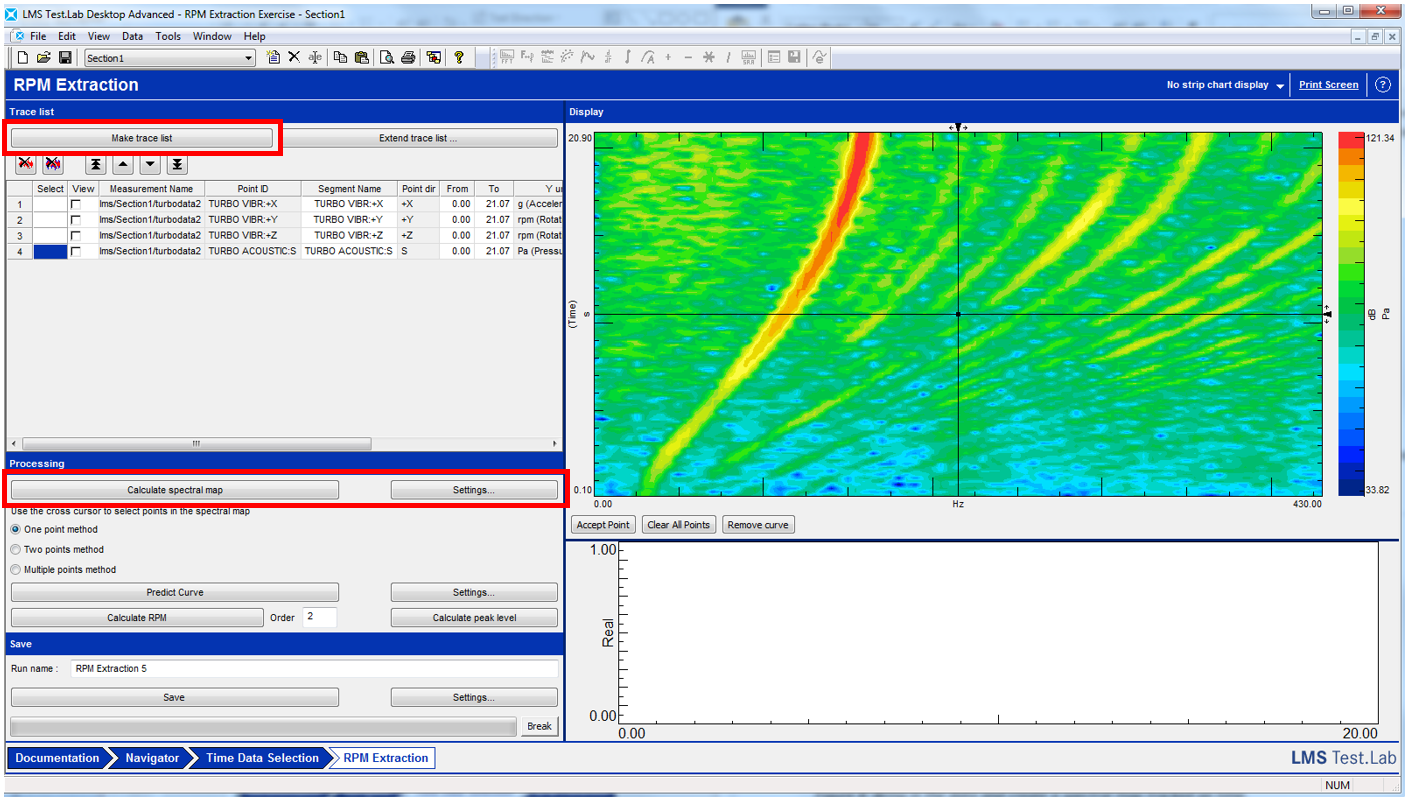
Task: Click the Calculate peak level button
Action: click(474, 618)
